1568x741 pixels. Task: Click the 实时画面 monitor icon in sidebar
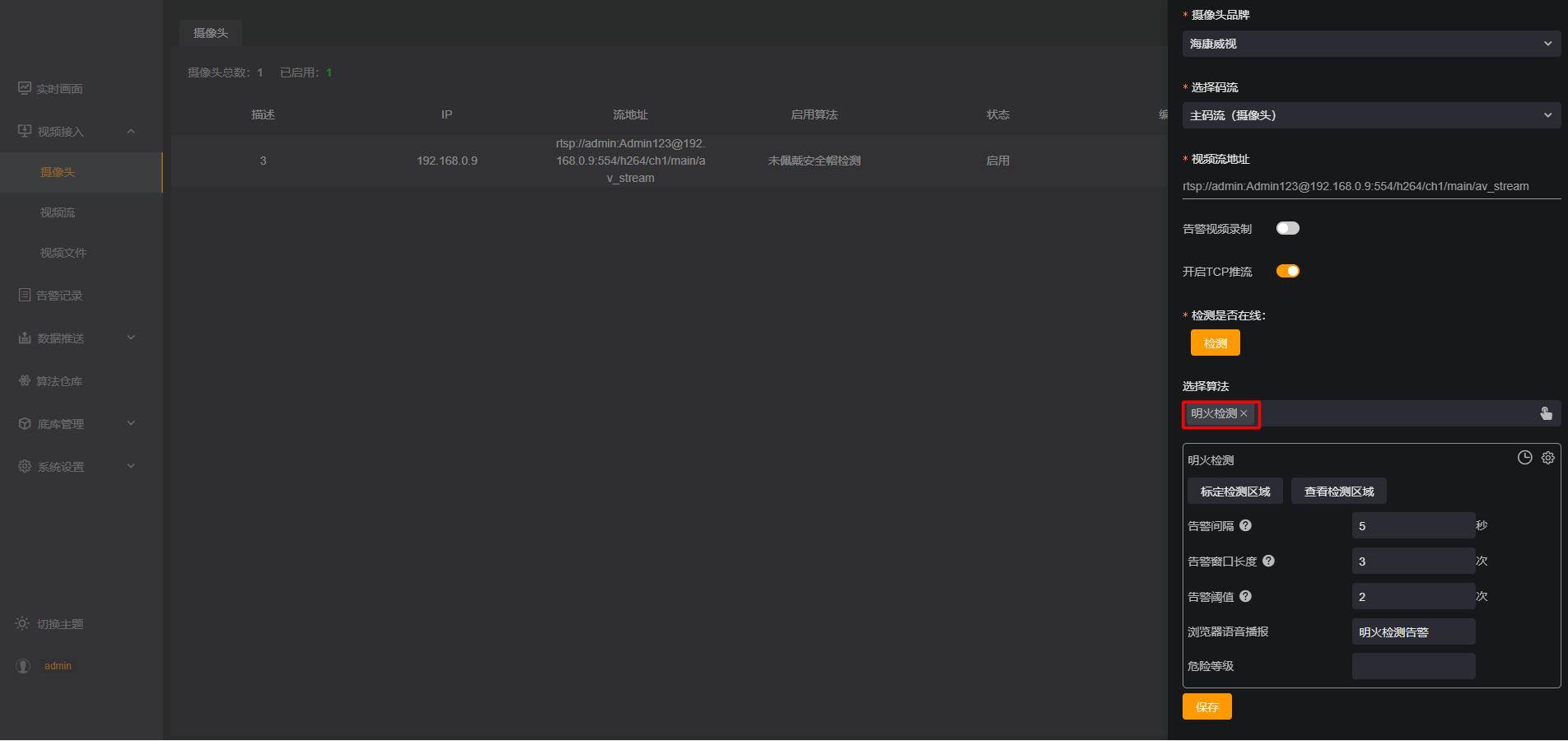pos(25,88)
